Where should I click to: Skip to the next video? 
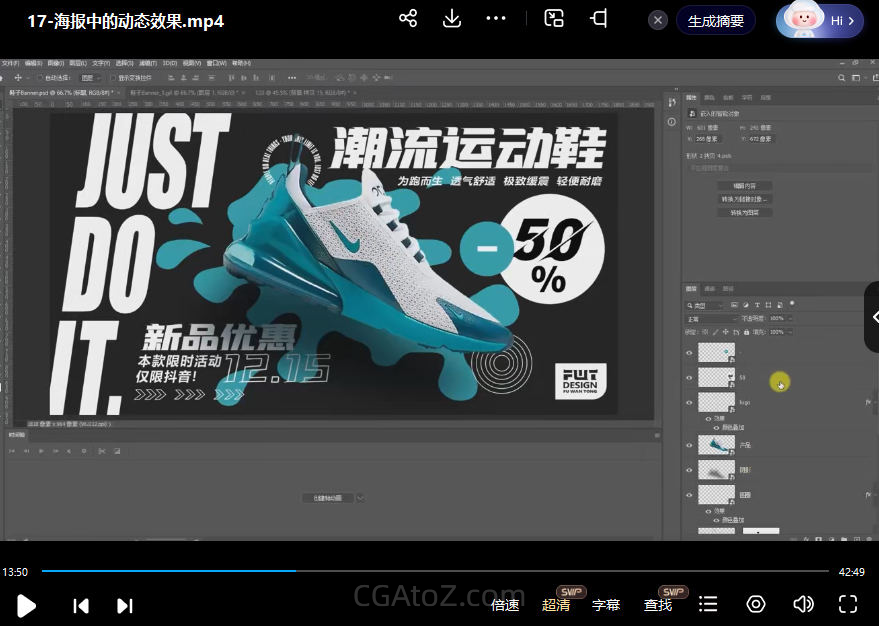(125, 605)
